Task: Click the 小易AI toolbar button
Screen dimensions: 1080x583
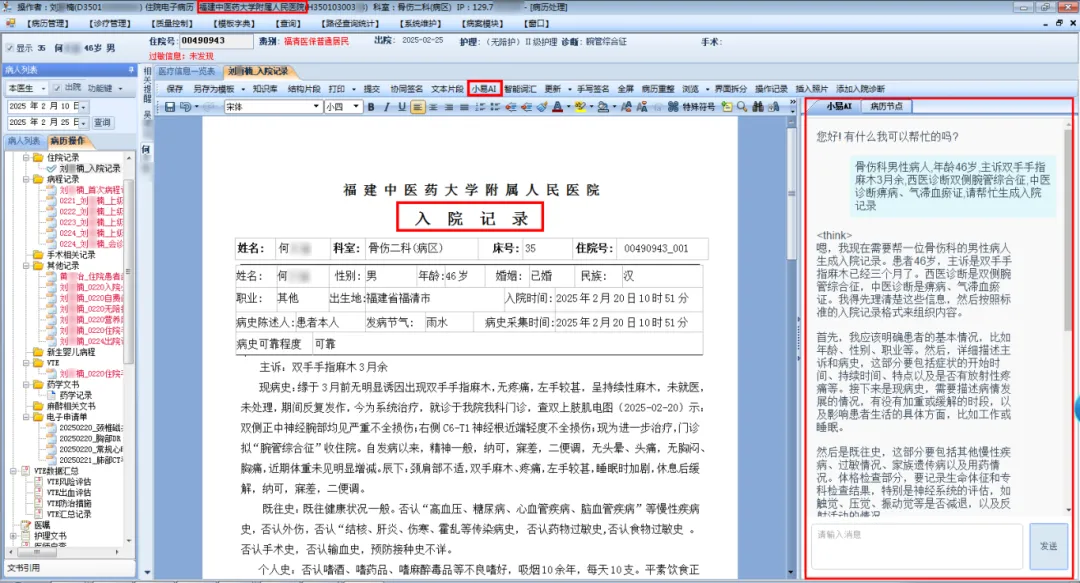Action: pyautogui.click(x=484, y=89)
